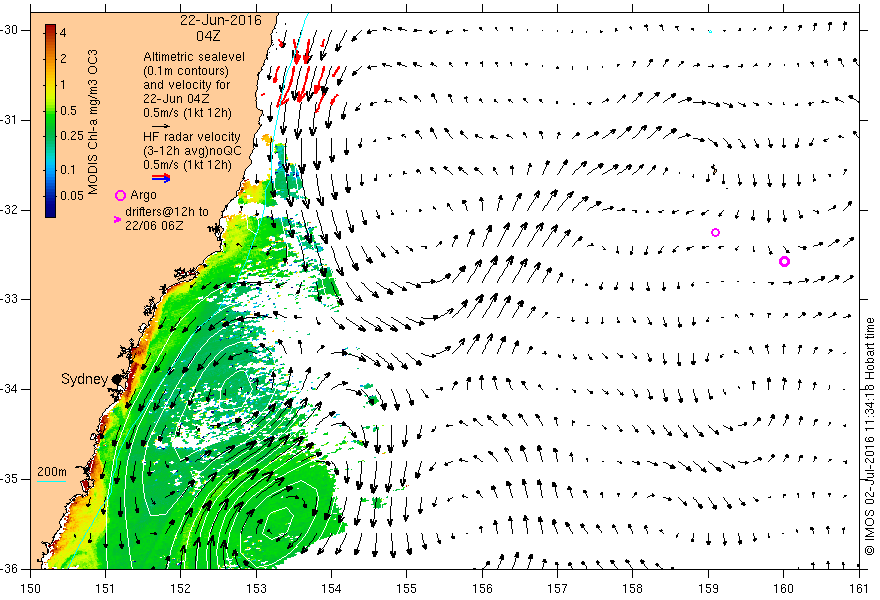Click the color bar tick label '0.5'
880x600 pixels.
tap(68, 111)
